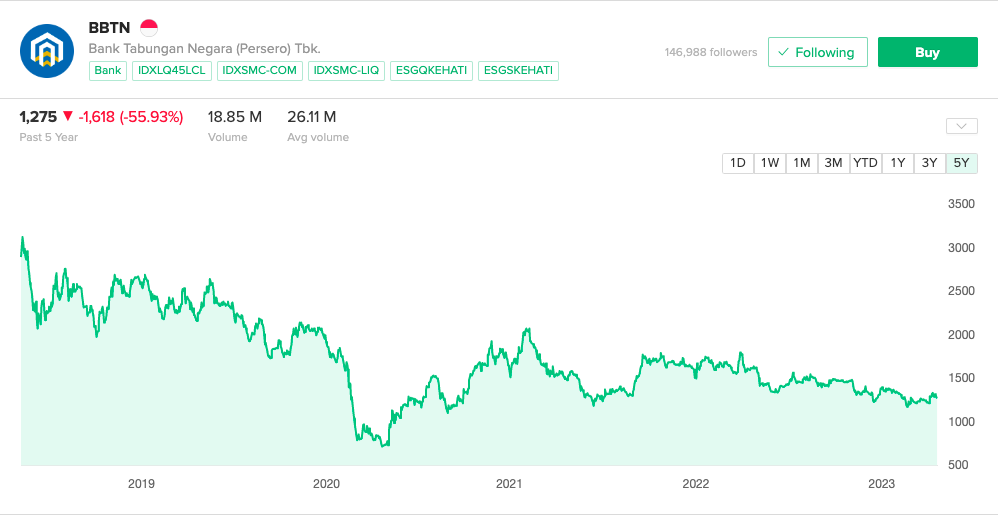Click the BBTN company logo icon
Viewport: 998px width, 515px height.
coord(48,50)
